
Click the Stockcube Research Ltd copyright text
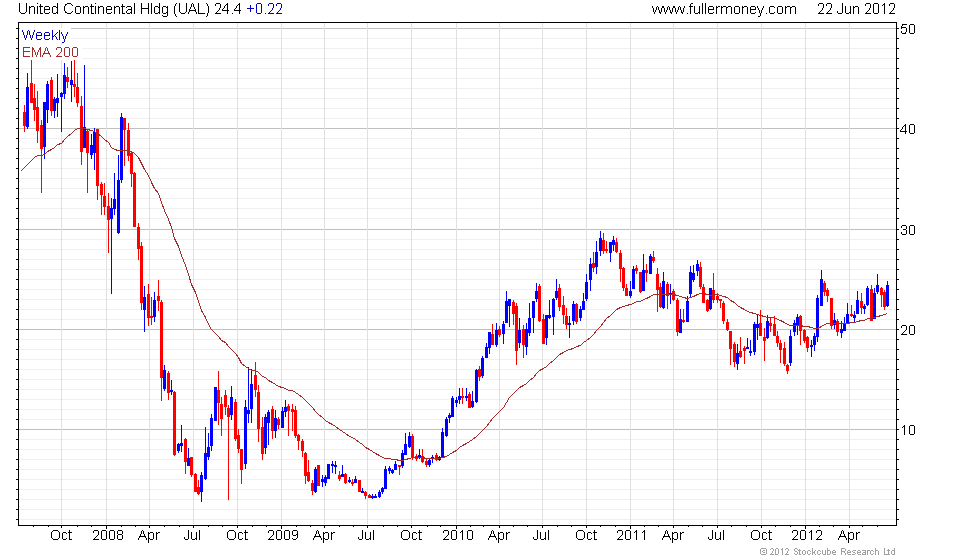pos(828,552)
